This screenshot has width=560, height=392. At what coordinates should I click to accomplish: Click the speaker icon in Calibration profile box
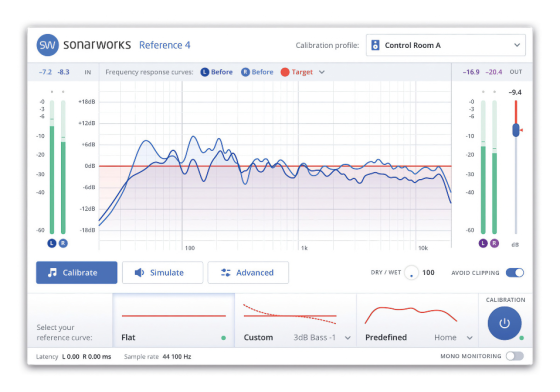click(x=375, y=45)
